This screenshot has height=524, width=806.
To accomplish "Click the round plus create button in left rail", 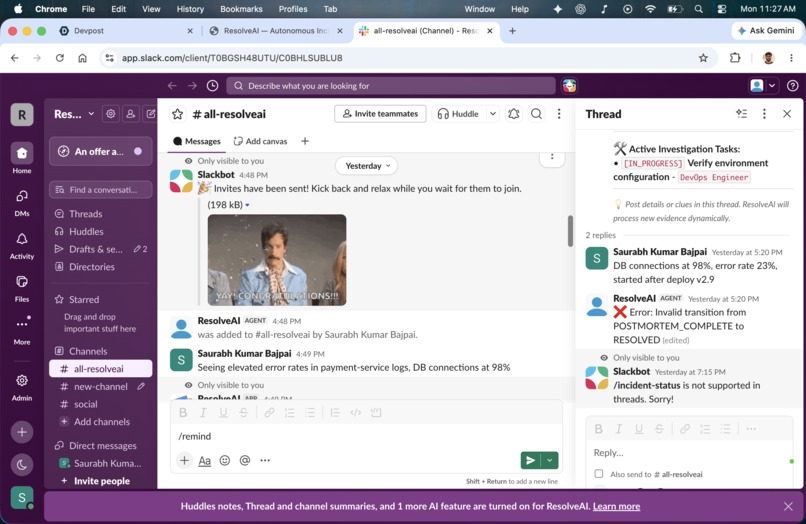I will tap(22, 432).
